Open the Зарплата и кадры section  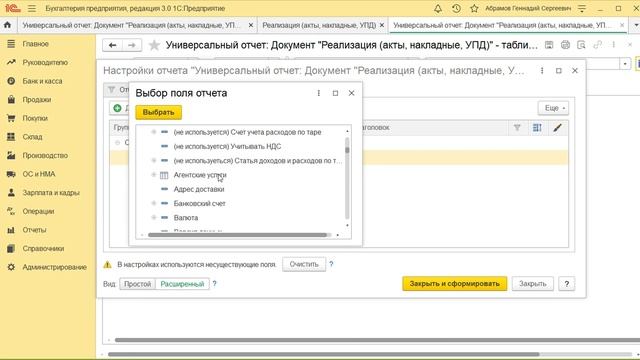[51, 192]
